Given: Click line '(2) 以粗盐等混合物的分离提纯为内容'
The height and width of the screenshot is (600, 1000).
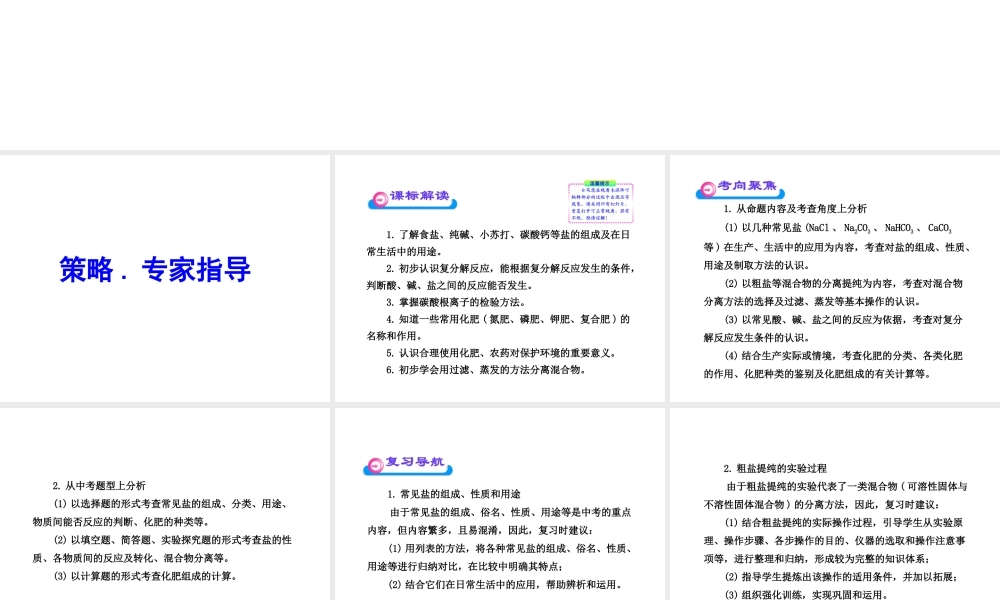Looking at the screenshot, I should (843, 283).
